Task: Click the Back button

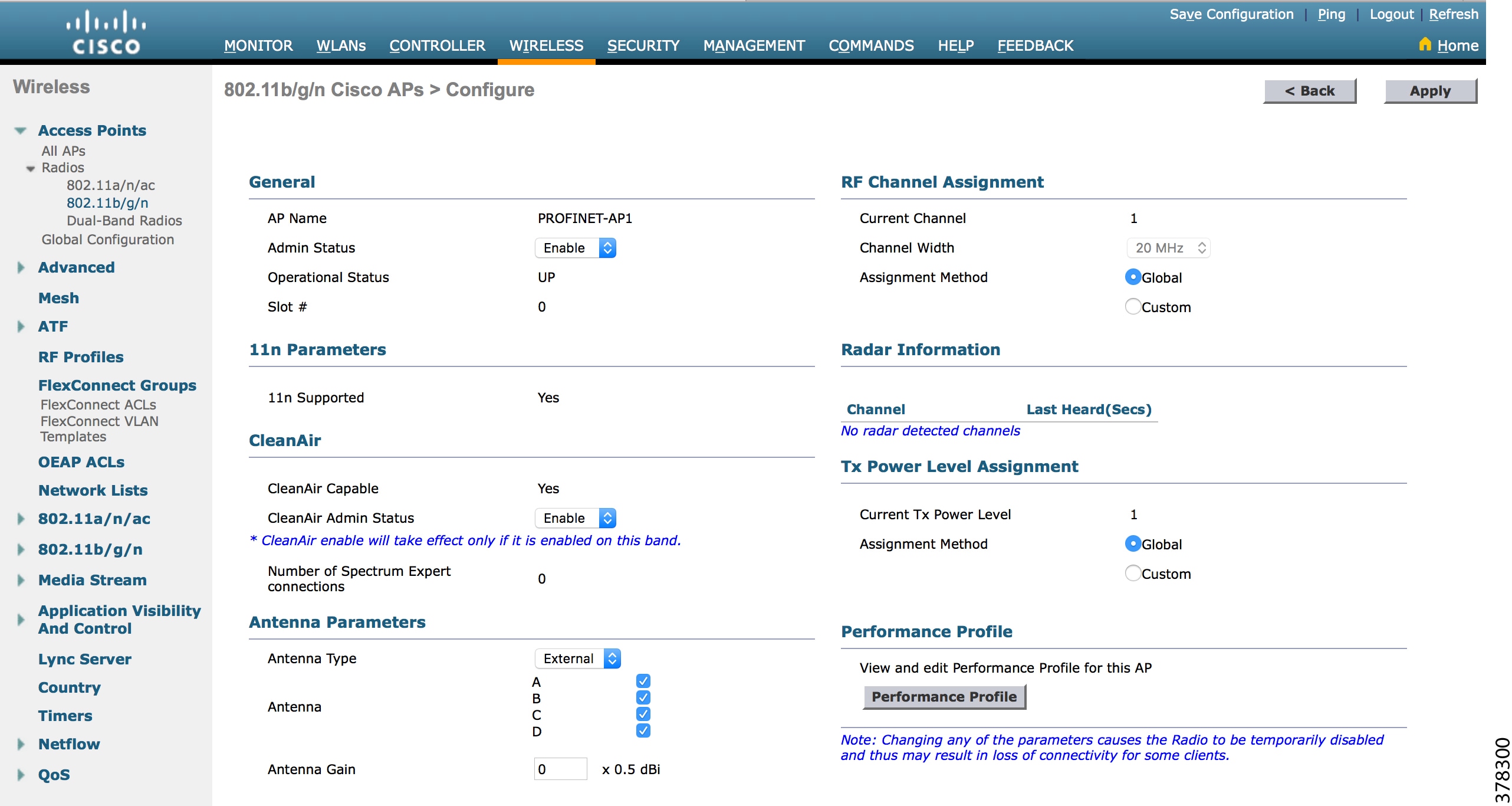Action: [1310, 91]
